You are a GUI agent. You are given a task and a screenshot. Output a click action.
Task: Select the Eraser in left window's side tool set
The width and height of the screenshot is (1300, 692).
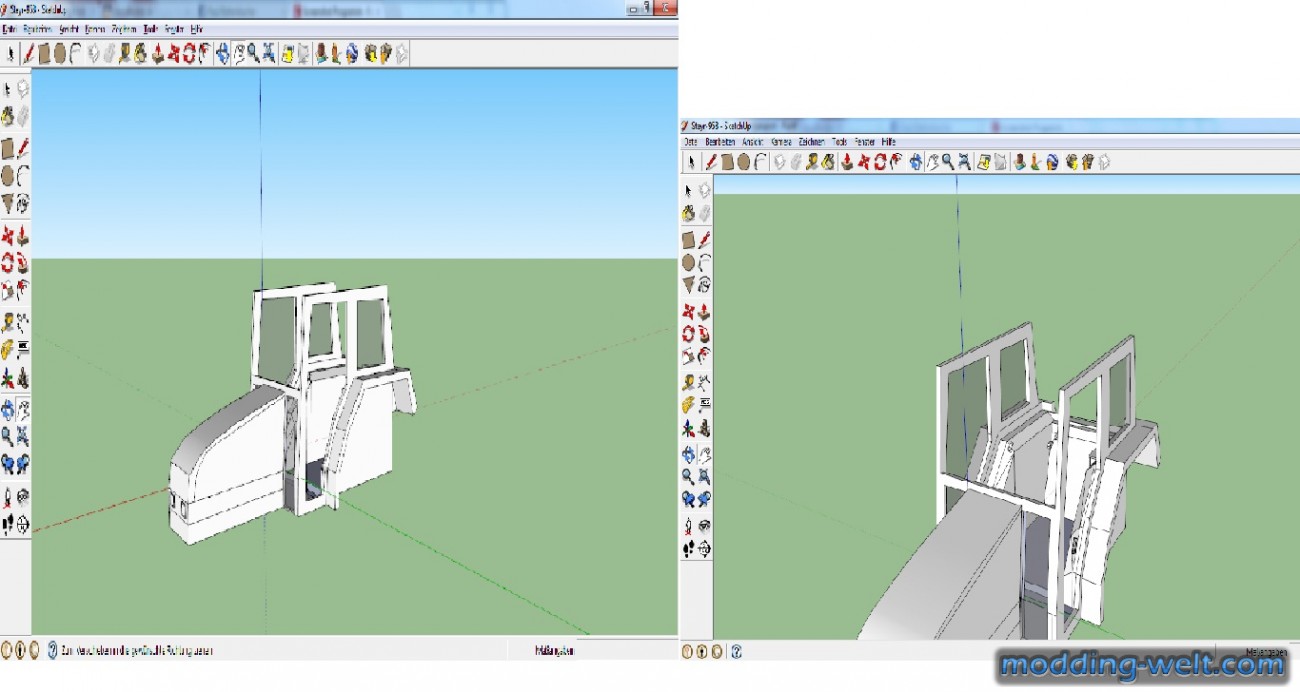22,117
